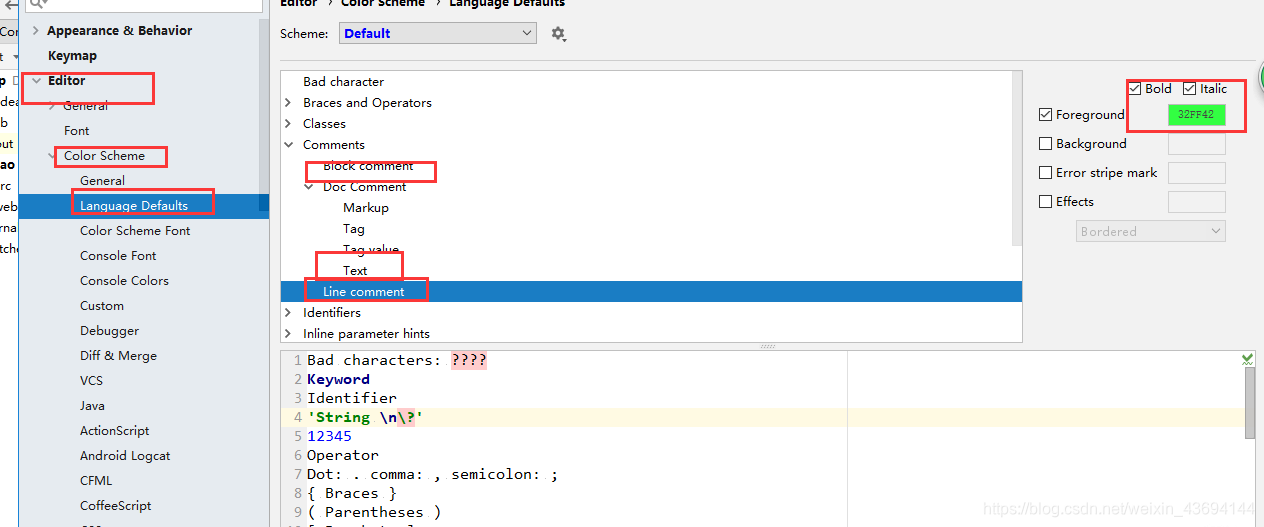The image size is (1264, 527).
Task: Collapse the Color Scheme arrow
Action: [x=52, y=156]
